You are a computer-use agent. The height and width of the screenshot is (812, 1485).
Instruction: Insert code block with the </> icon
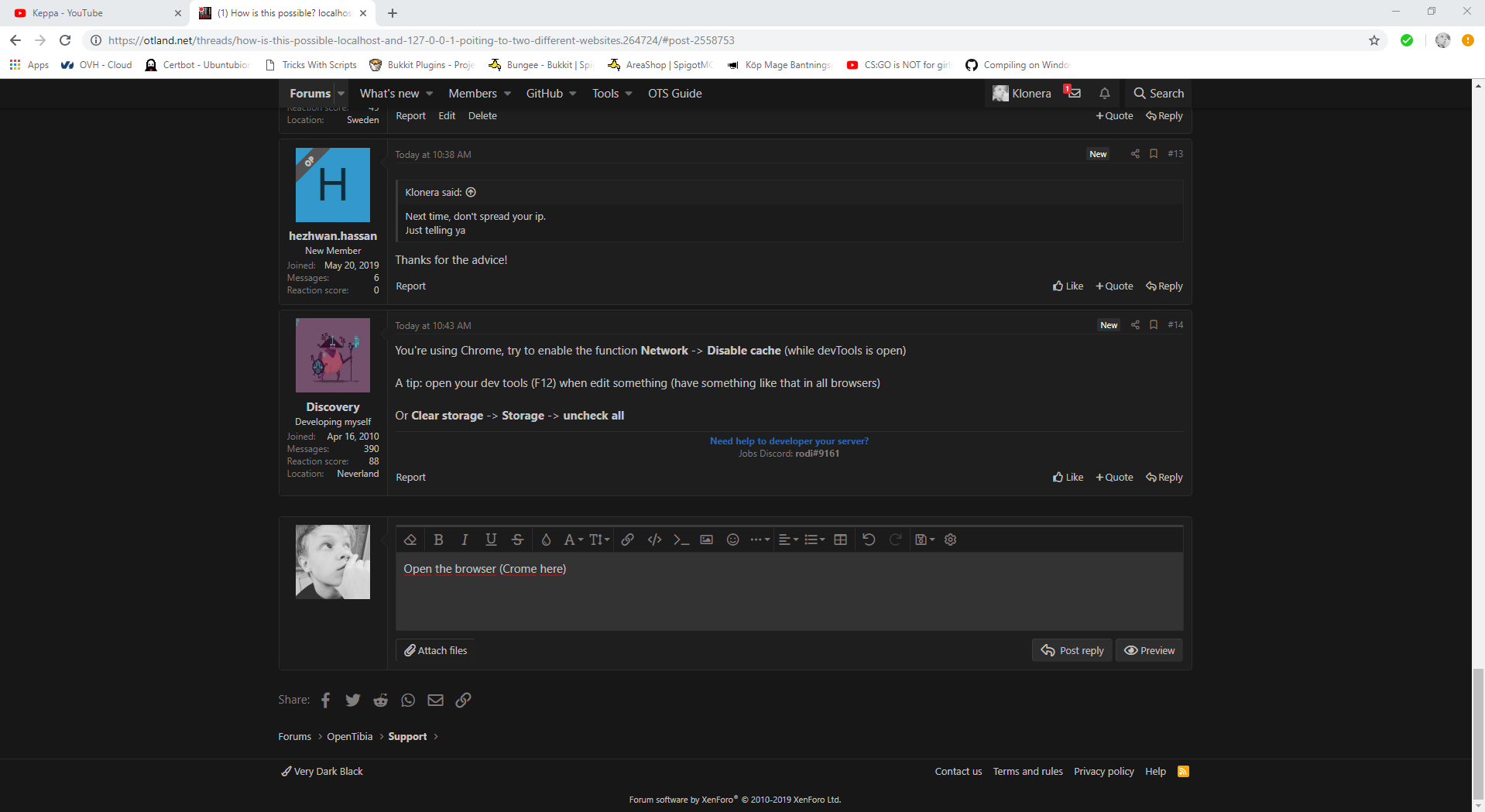654,540
